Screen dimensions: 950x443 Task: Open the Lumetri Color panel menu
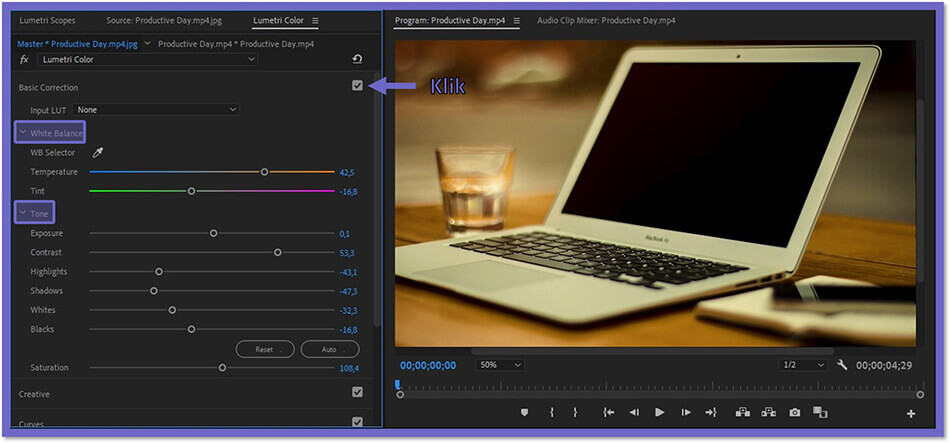[x=315, y=21]
